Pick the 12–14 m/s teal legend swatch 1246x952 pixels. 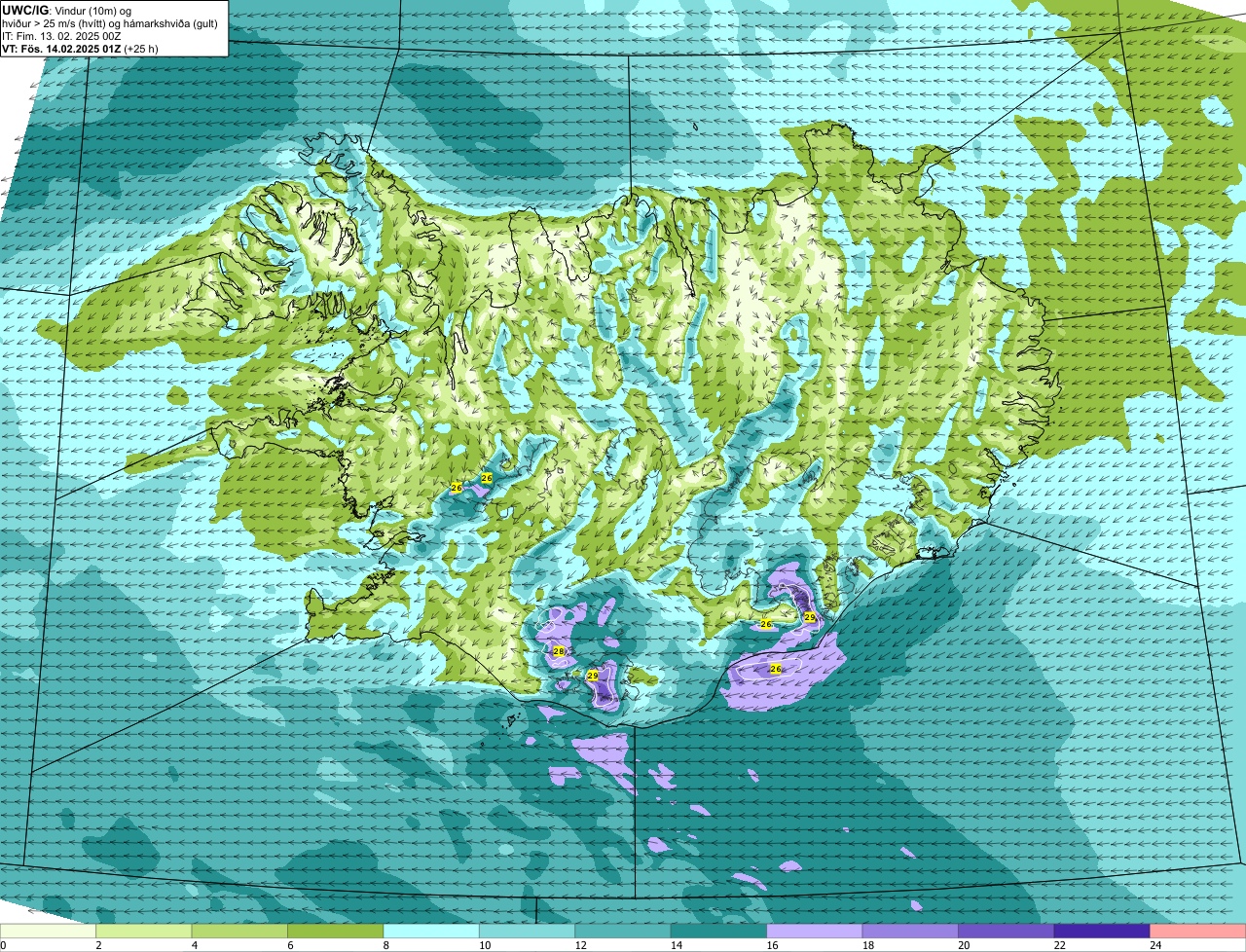point(624,931)
